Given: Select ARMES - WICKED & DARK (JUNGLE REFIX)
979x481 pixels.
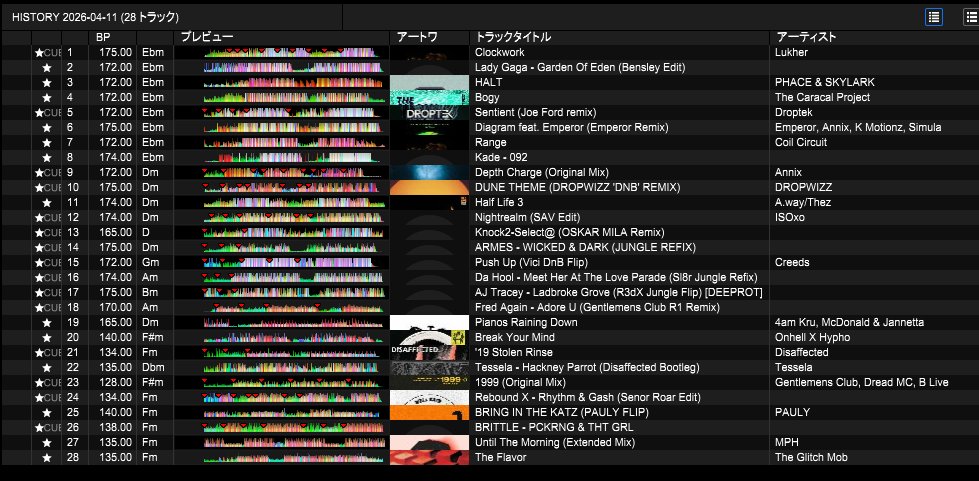Looking at the screenshot, I should pos(585,247).
